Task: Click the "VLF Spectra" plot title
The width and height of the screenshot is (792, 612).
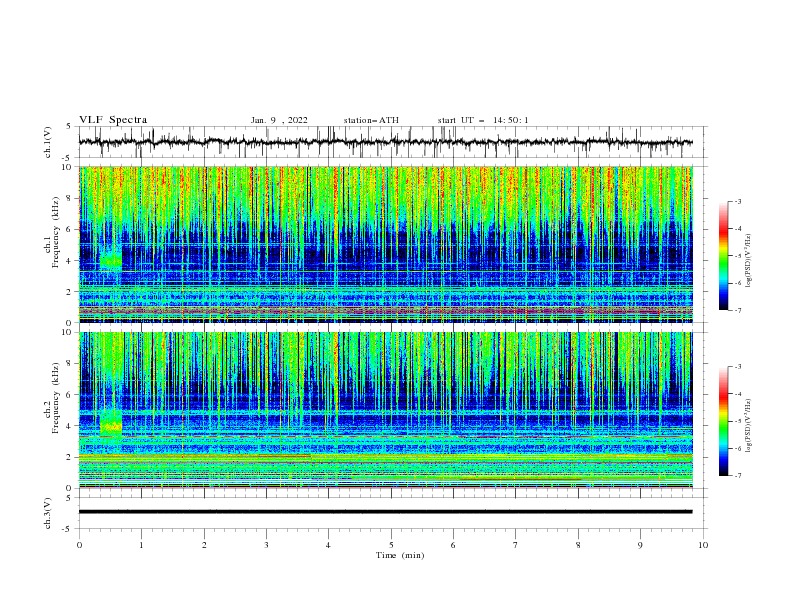Action: click(113, 120)
